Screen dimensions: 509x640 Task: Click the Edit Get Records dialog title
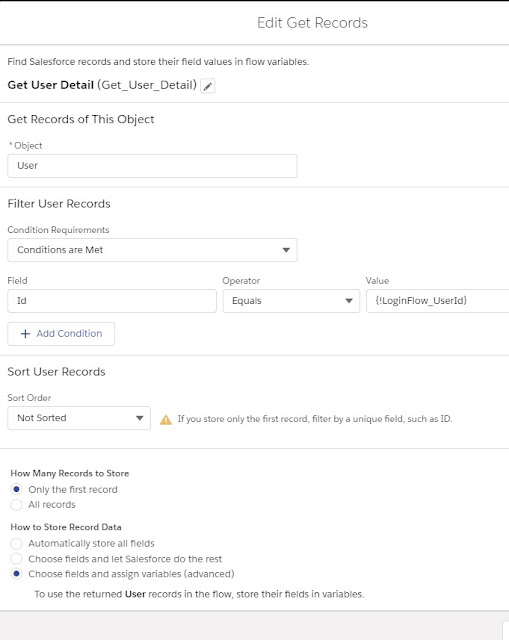(x=312, y=23)
